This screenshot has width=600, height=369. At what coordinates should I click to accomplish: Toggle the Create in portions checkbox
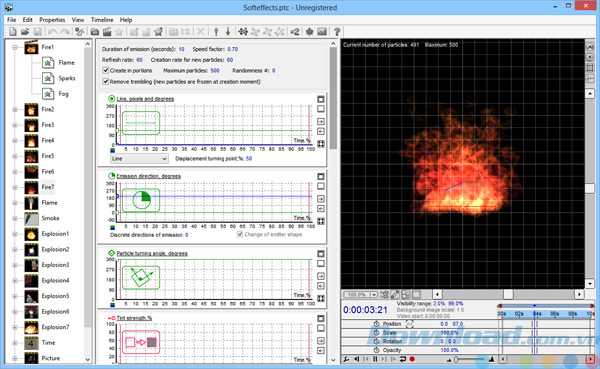click(106, 70)
